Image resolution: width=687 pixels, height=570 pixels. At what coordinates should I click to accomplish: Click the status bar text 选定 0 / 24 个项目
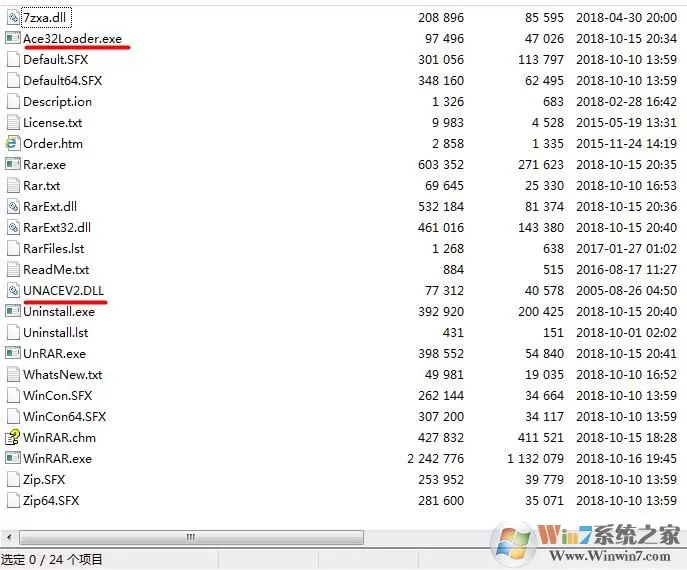tap(51, 559)
